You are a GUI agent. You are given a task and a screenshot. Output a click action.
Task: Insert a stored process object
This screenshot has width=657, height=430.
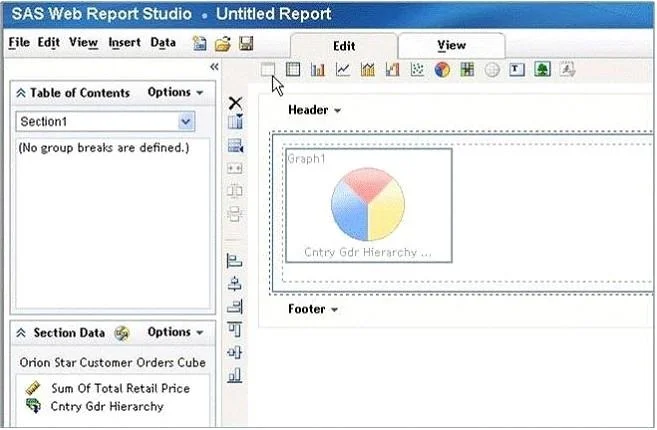click(x=567, y=69)
